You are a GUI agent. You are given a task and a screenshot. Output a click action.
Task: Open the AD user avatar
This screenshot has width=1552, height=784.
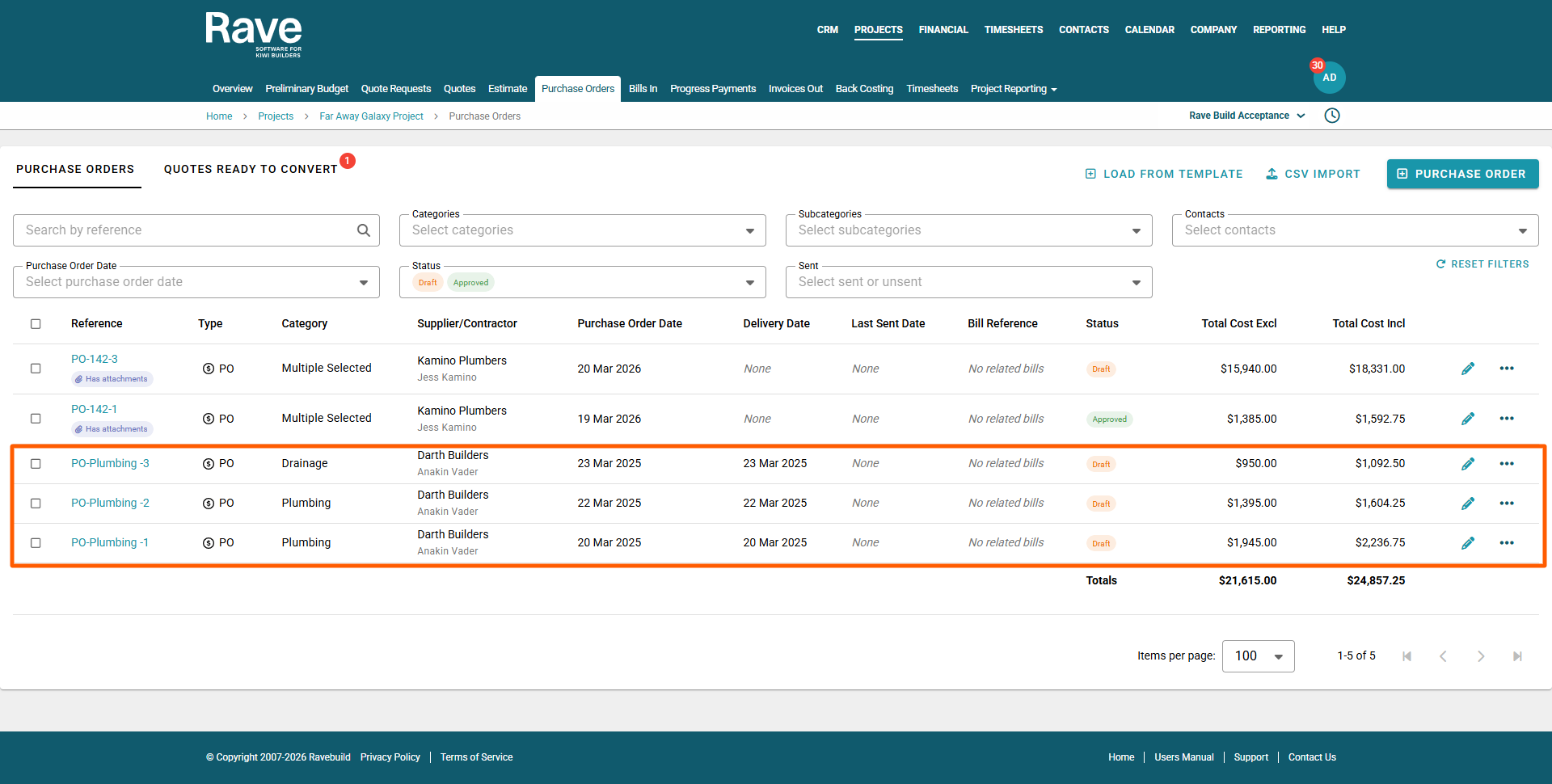click(1329, 78)
